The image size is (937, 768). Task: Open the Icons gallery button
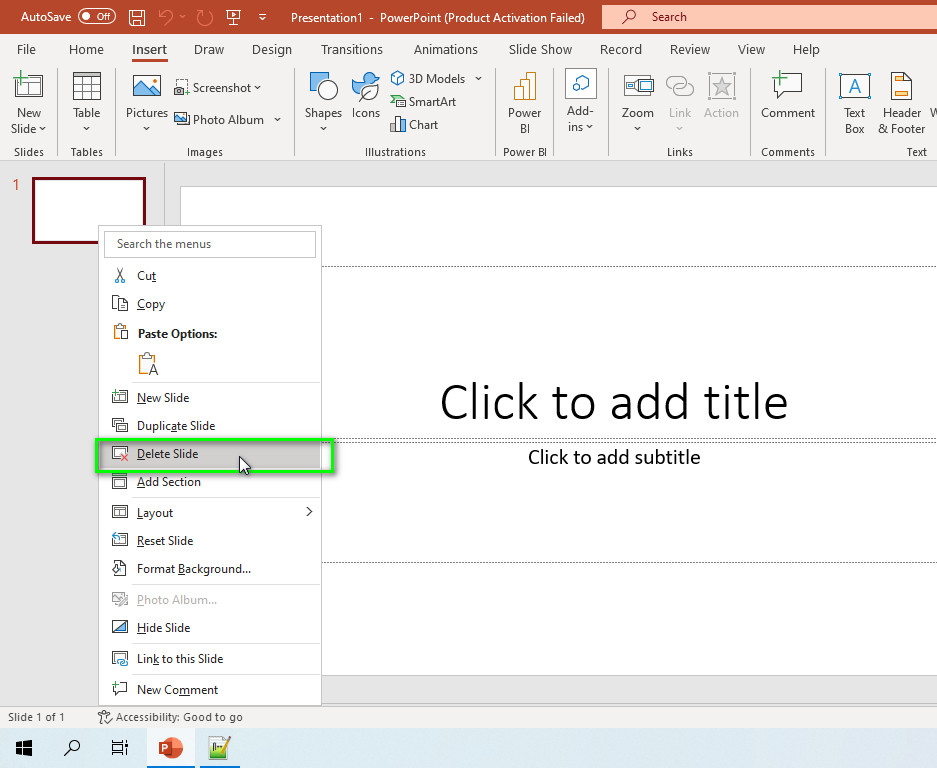point(366,96)
